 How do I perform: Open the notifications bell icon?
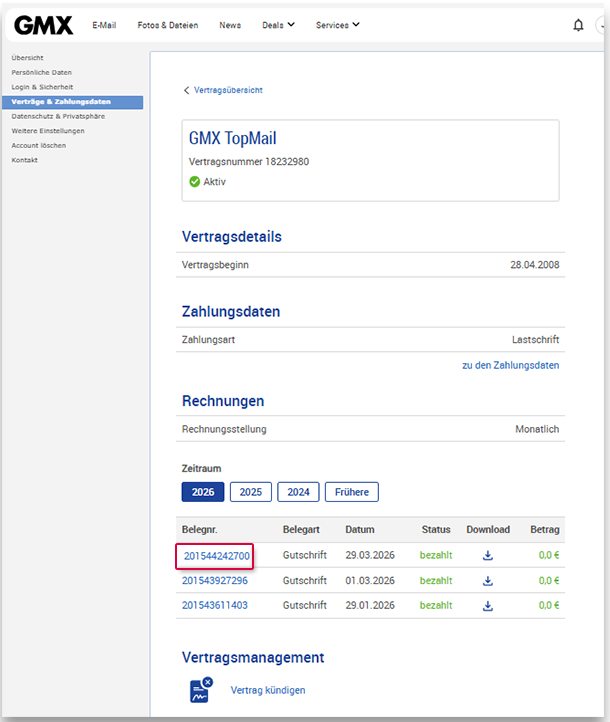click(x=578, y=25)
